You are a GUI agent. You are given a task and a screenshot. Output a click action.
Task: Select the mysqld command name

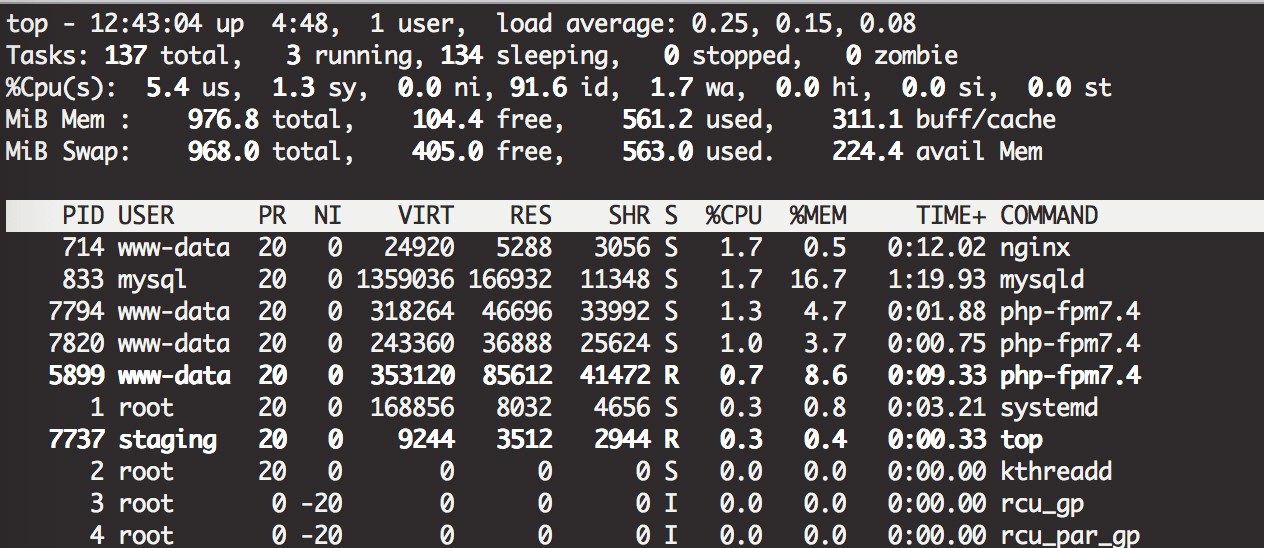[x=1042, y=279]
